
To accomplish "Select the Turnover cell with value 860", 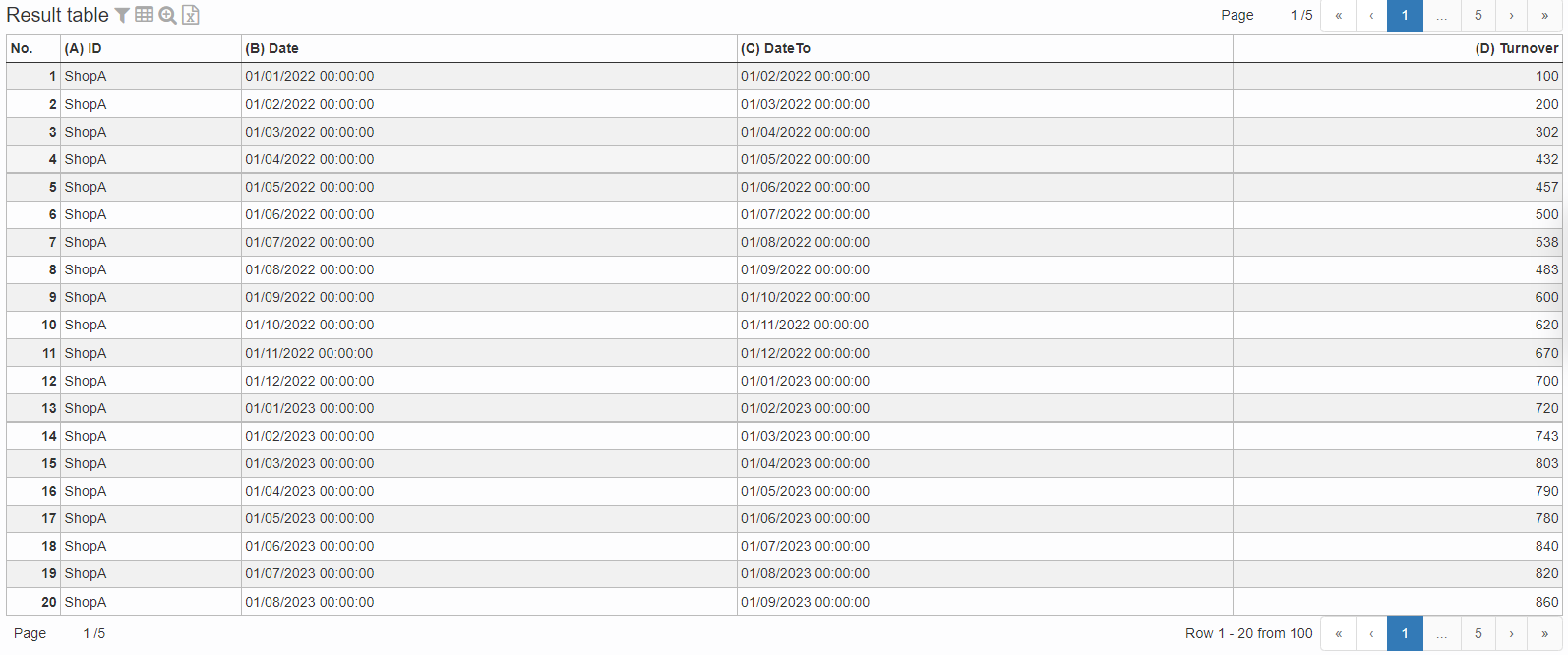I will [x=1398, y=602].
